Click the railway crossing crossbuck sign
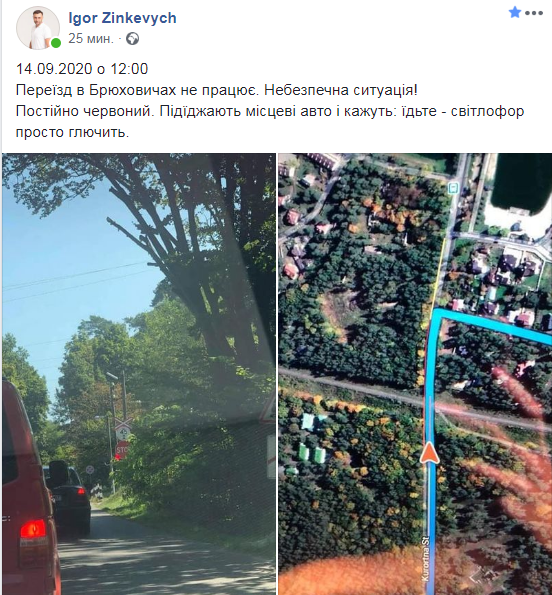Screen dimensions: 552x595 (123, 422)
